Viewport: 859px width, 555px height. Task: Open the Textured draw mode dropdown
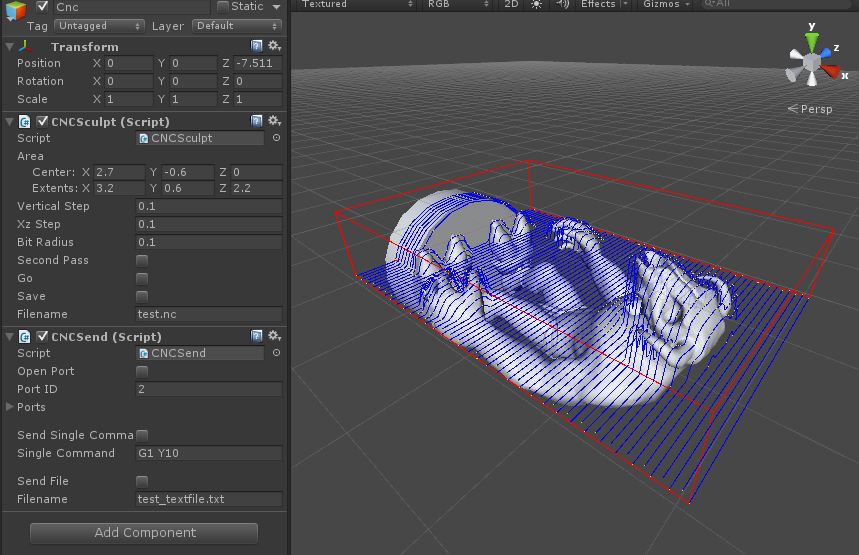[x=357, y=4]
